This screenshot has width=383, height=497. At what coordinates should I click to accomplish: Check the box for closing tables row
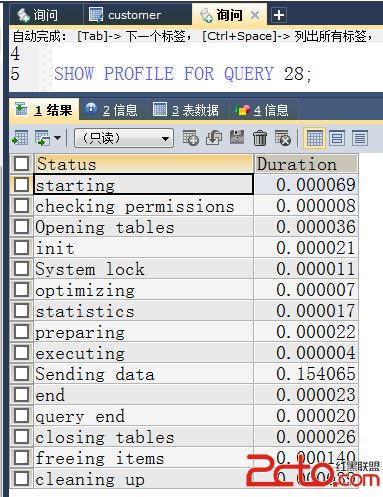tap(22, 437)
